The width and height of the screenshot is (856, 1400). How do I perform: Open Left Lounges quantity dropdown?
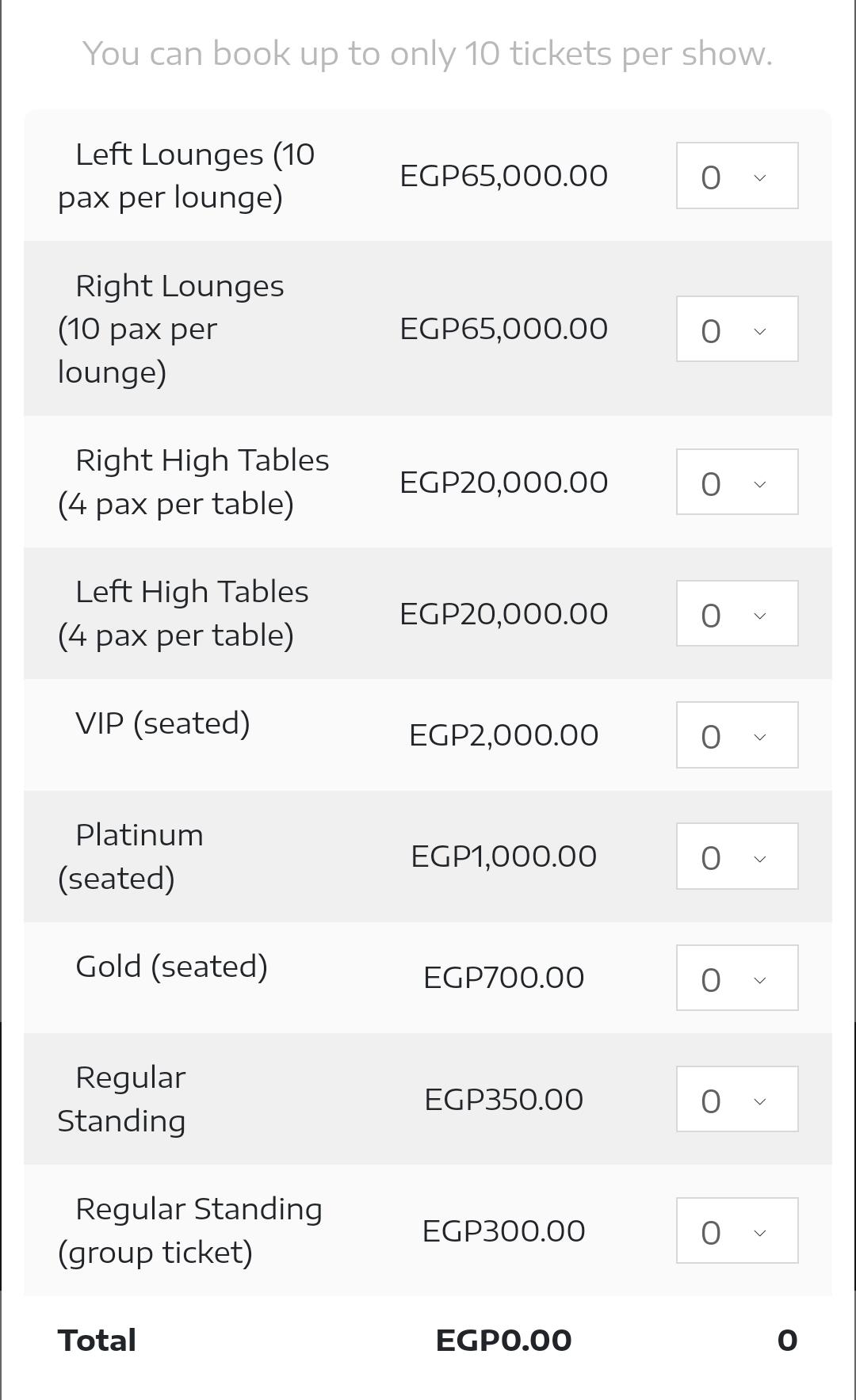tap(736, 176)
